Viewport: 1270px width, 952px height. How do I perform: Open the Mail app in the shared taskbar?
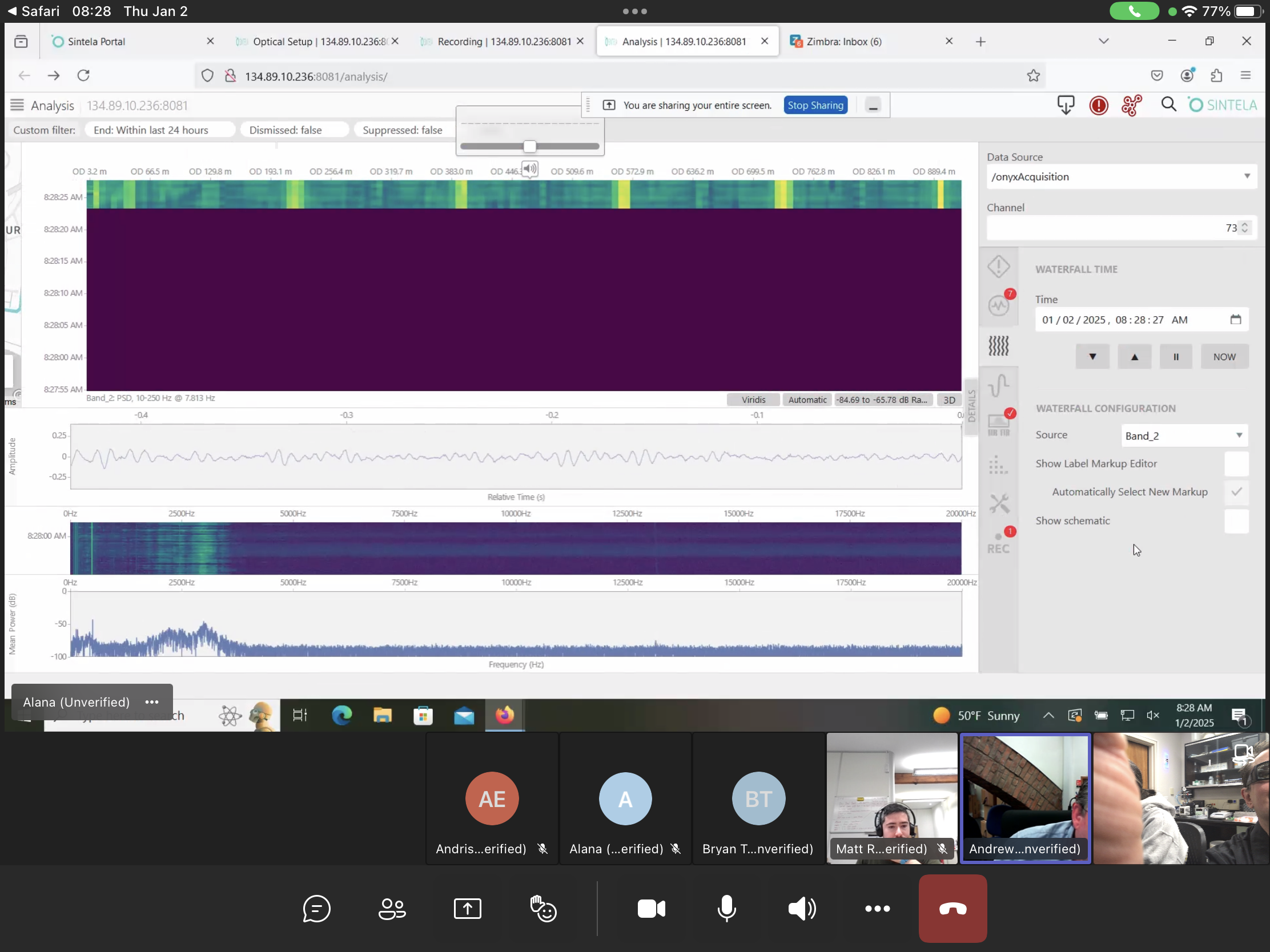464,716
